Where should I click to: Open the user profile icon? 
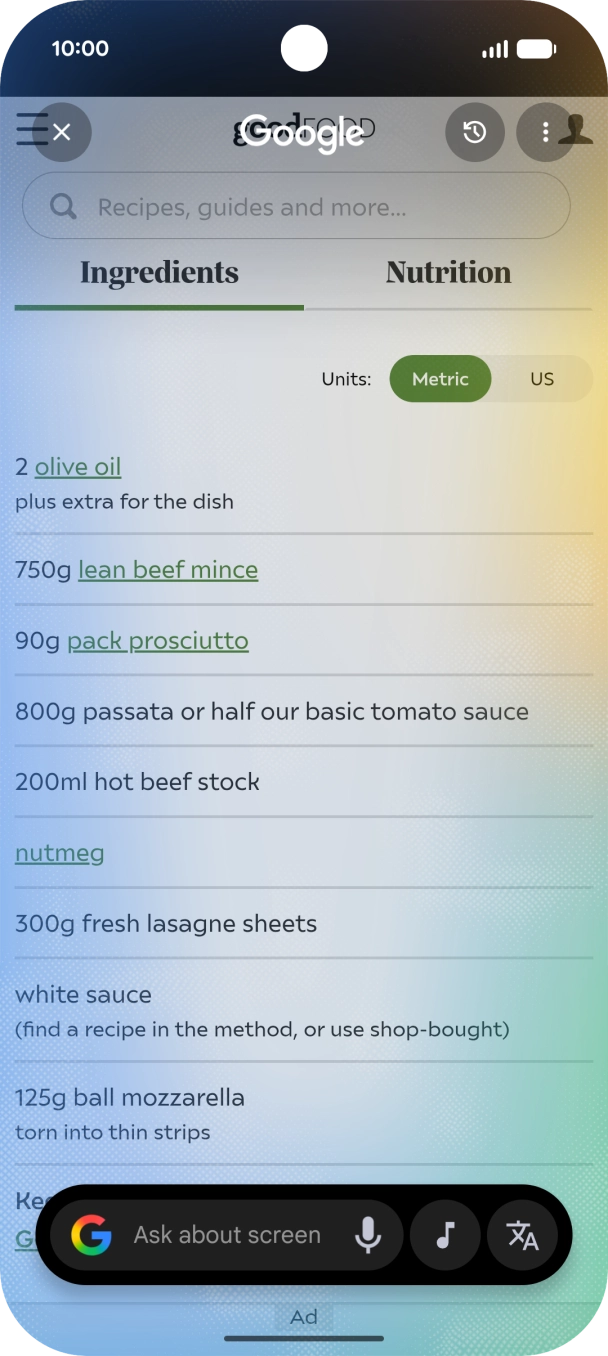click(578, 130)
